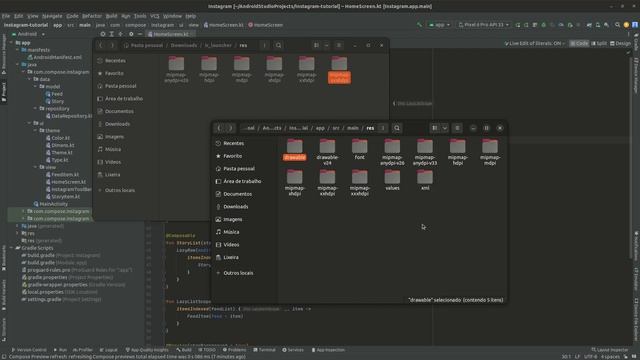Select the font folder

point(360,149)
